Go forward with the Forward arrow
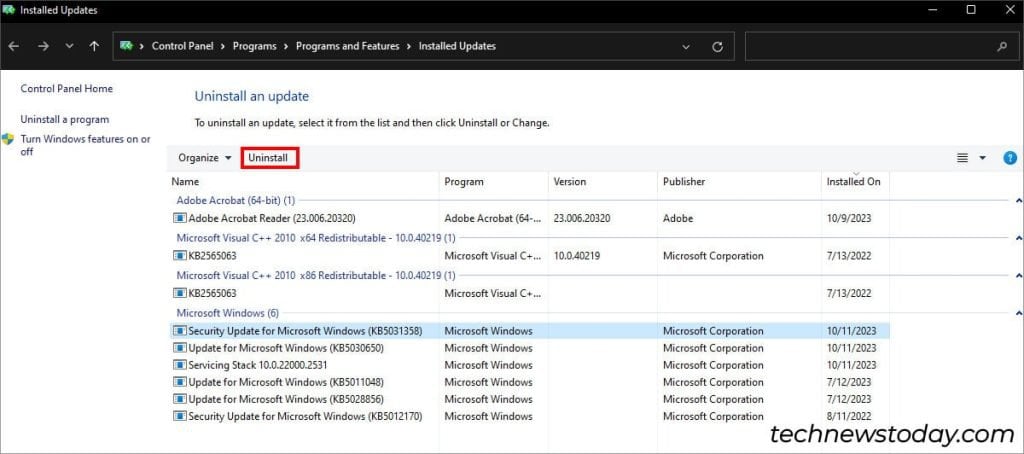1024x454 pixels. 43,46
